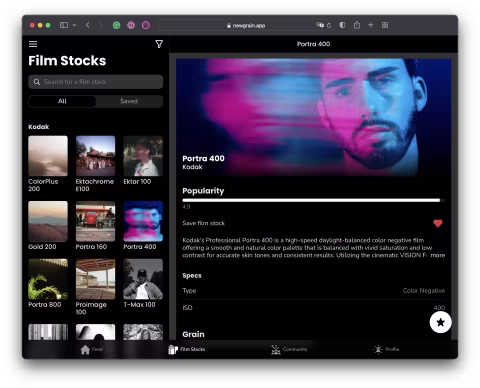480x388 pixels.
Task: Expand the sidebar dropdown chevron
Action: [x=74, y=25]
